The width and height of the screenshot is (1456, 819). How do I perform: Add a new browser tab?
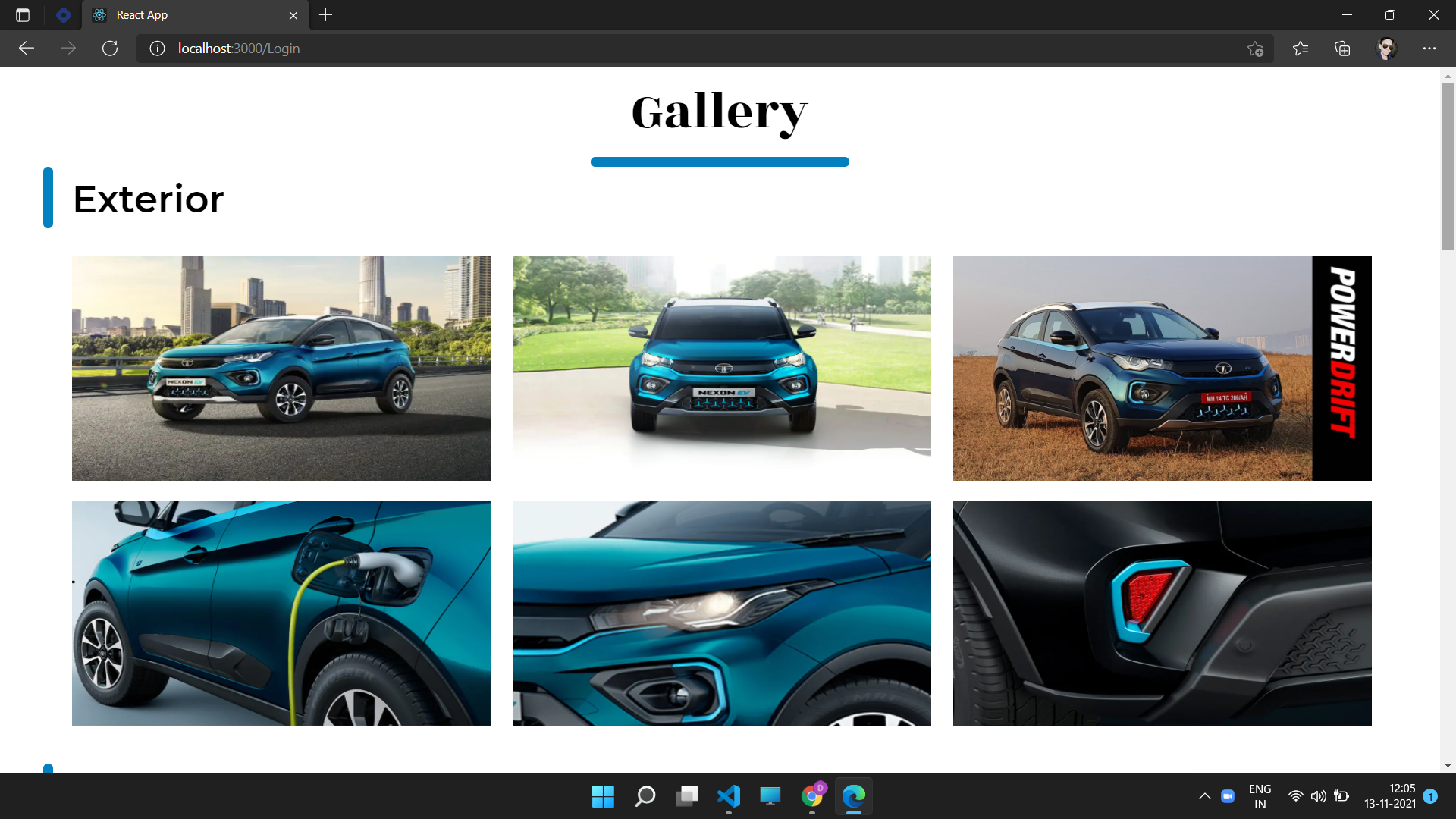(325, 15)
